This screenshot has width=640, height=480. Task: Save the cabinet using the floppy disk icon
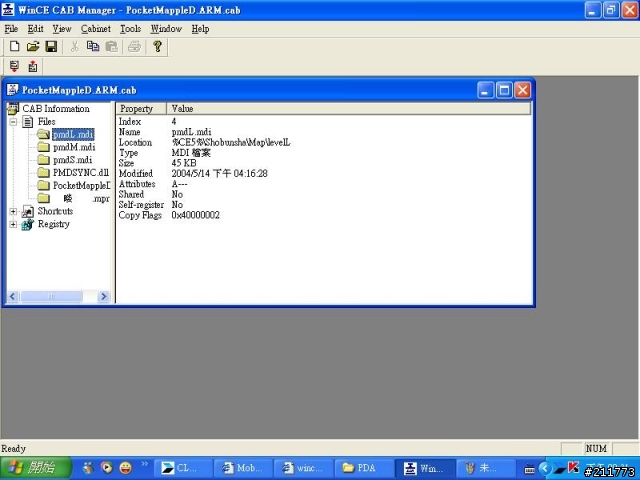point(51,46)
